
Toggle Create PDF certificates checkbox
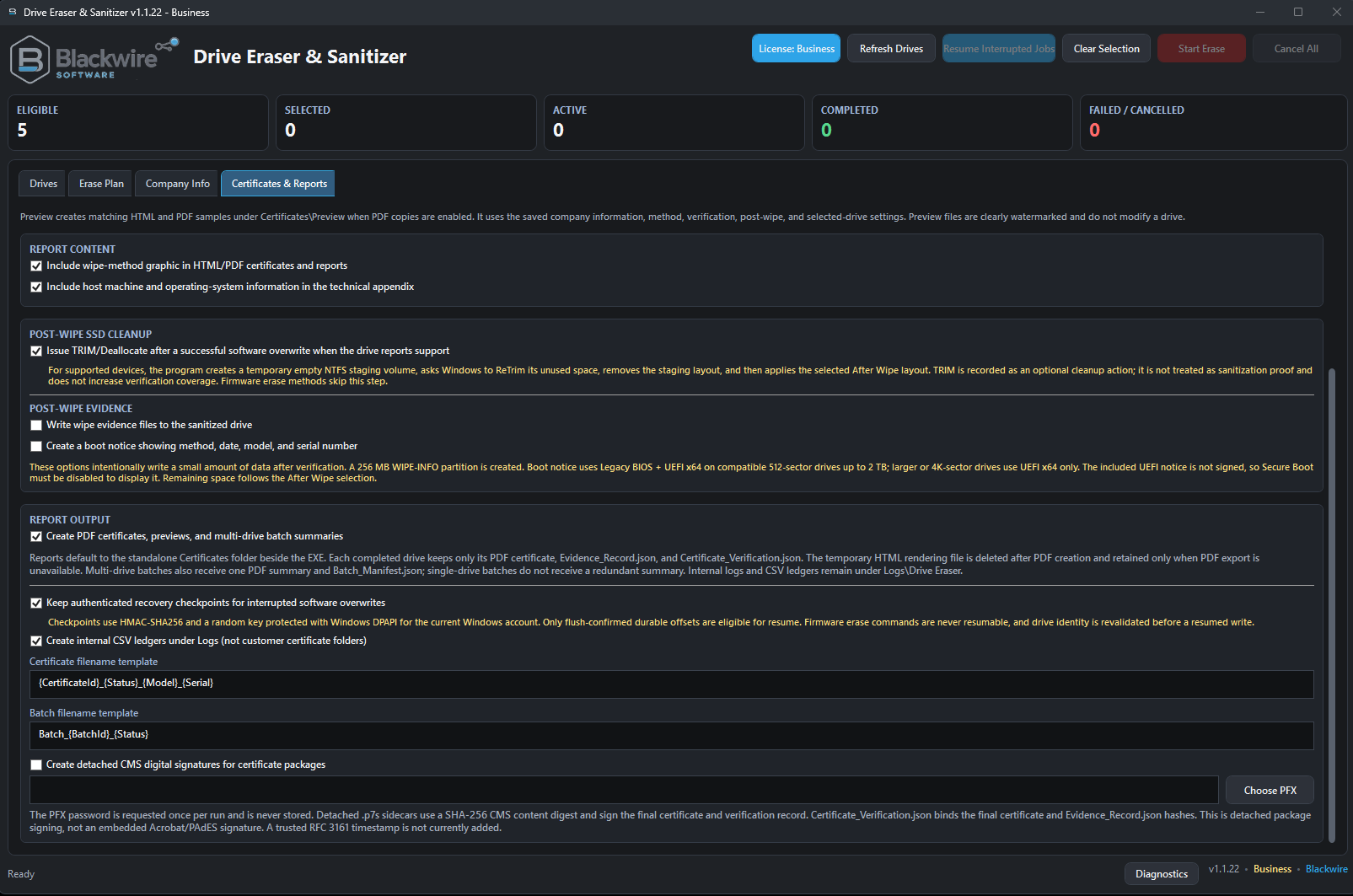pyautogui.click(x=36, y=536)
